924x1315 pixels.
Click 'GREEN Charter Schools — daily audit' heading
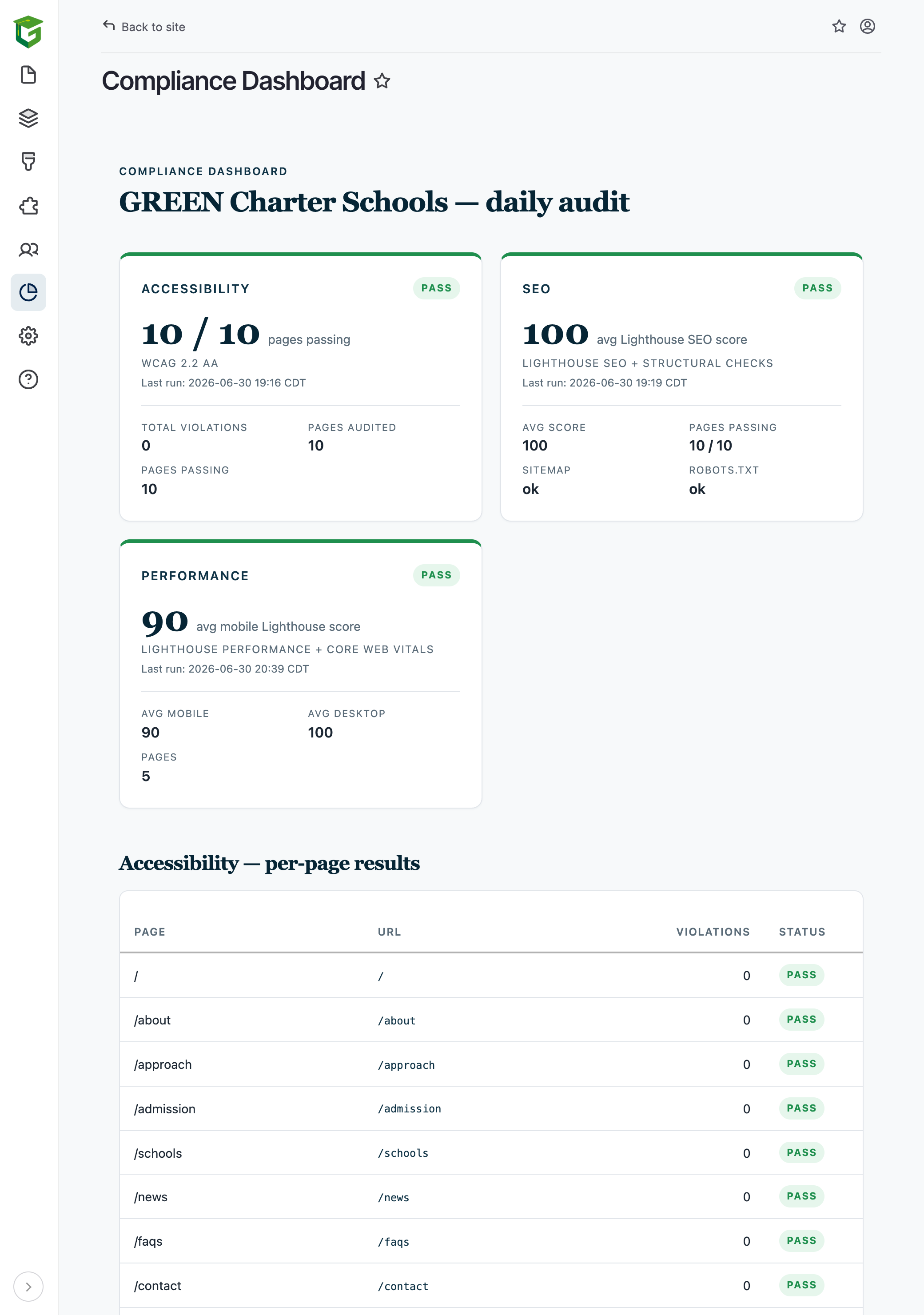(x=374, y=202)
